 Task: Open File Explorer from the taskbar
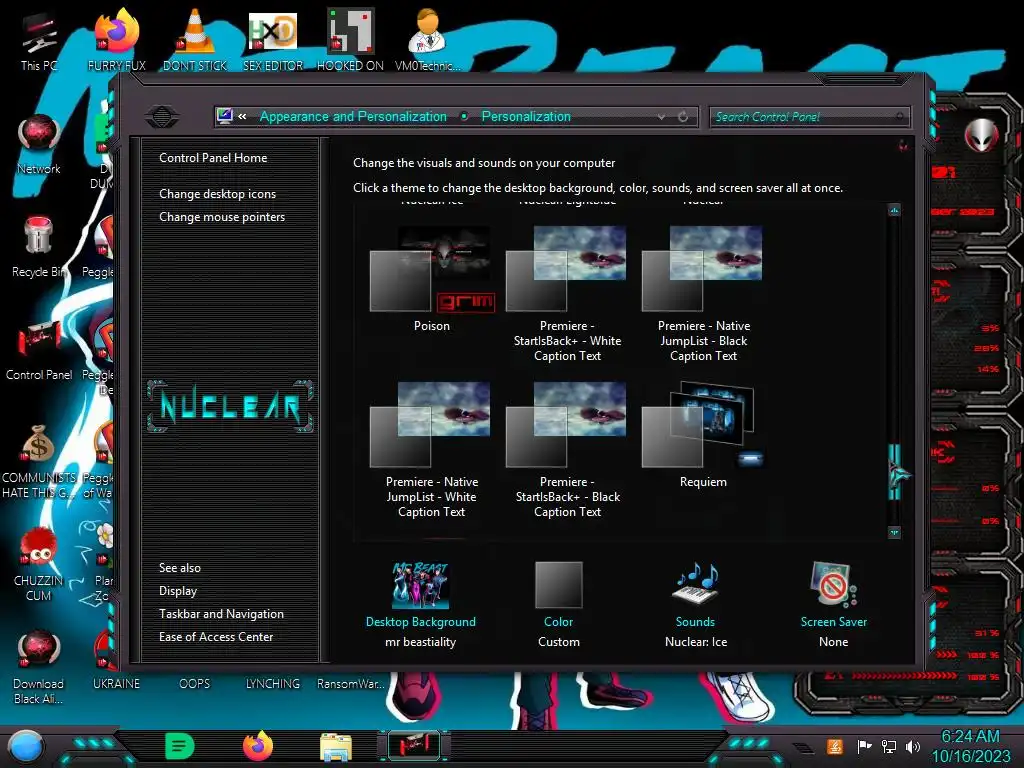(x=336, y=748)
